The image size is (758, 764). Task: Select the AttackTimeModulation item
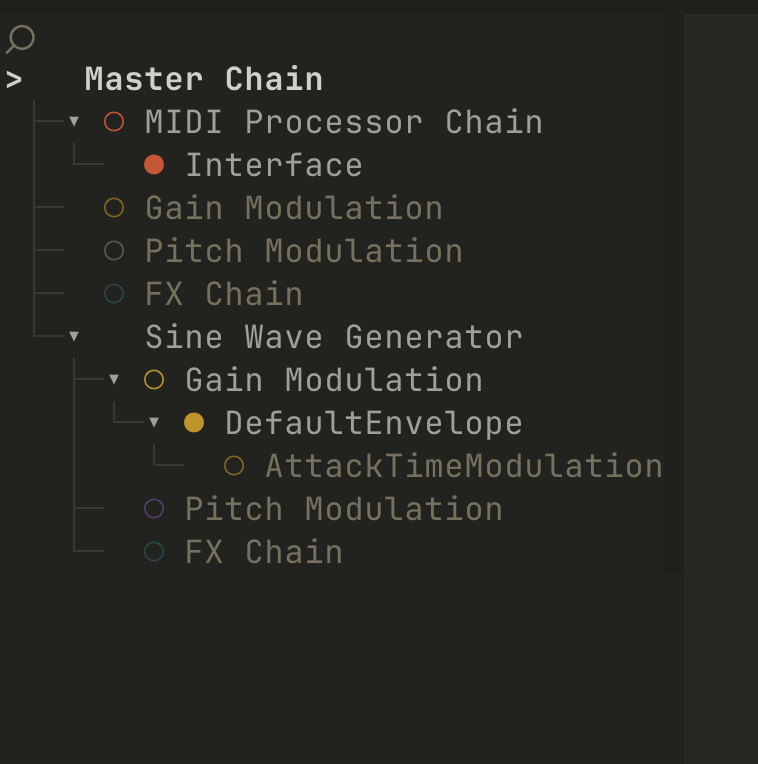463,466
